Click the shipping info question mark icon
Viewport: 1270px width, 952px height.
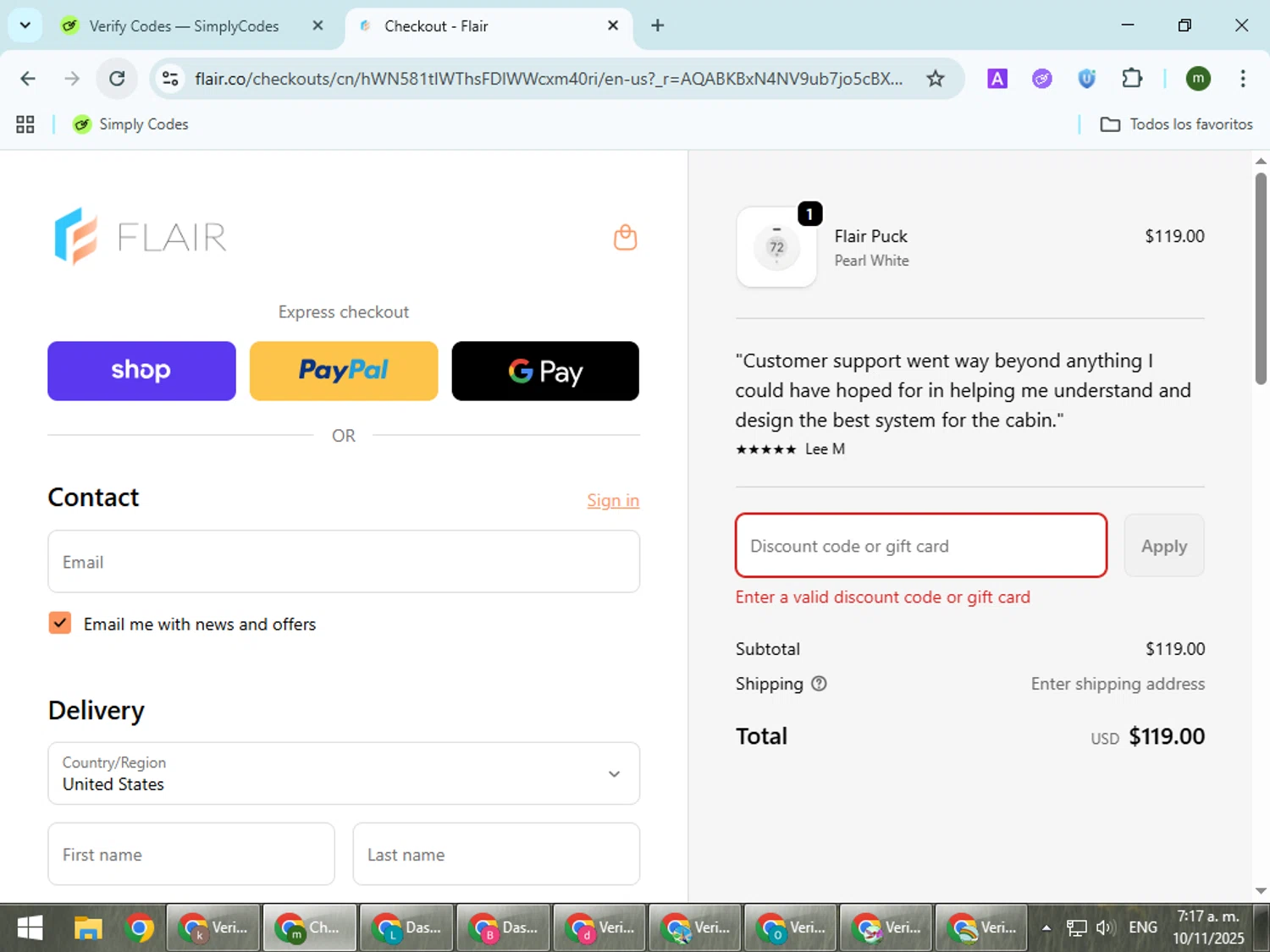[x=819, y=684]
